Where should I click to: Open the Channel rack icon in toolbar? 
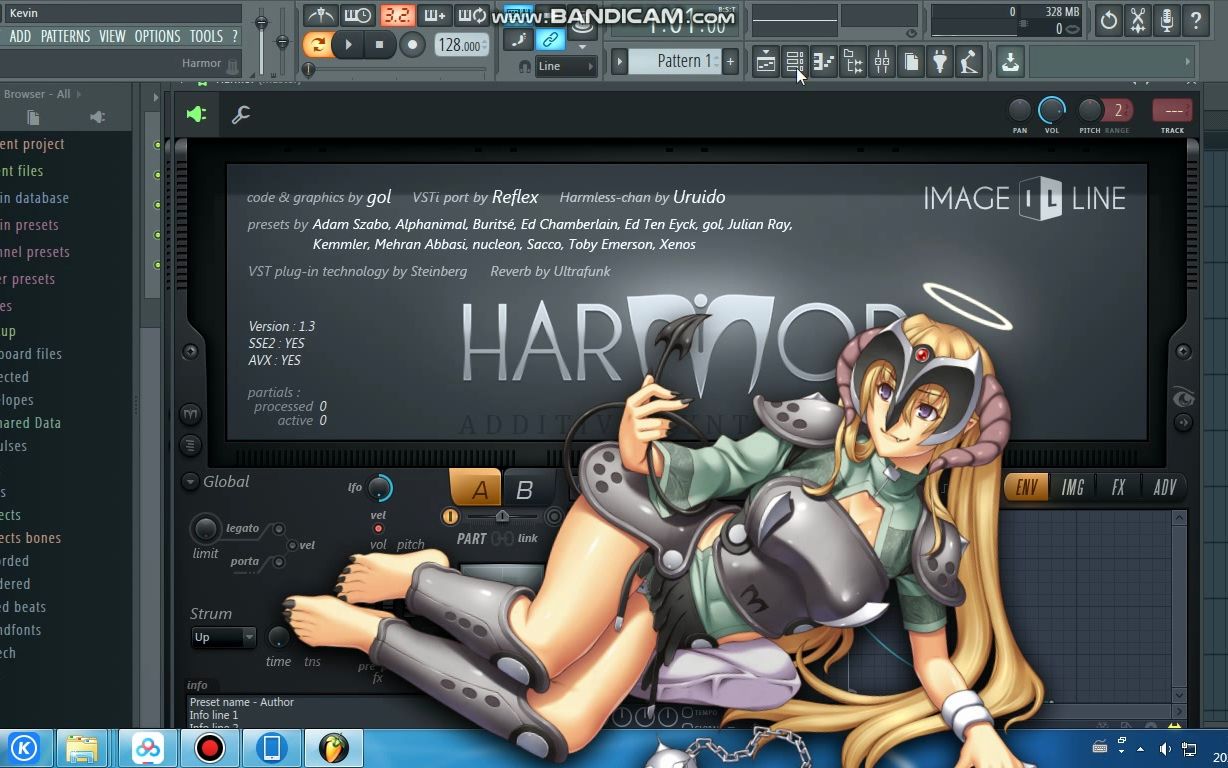796,62
